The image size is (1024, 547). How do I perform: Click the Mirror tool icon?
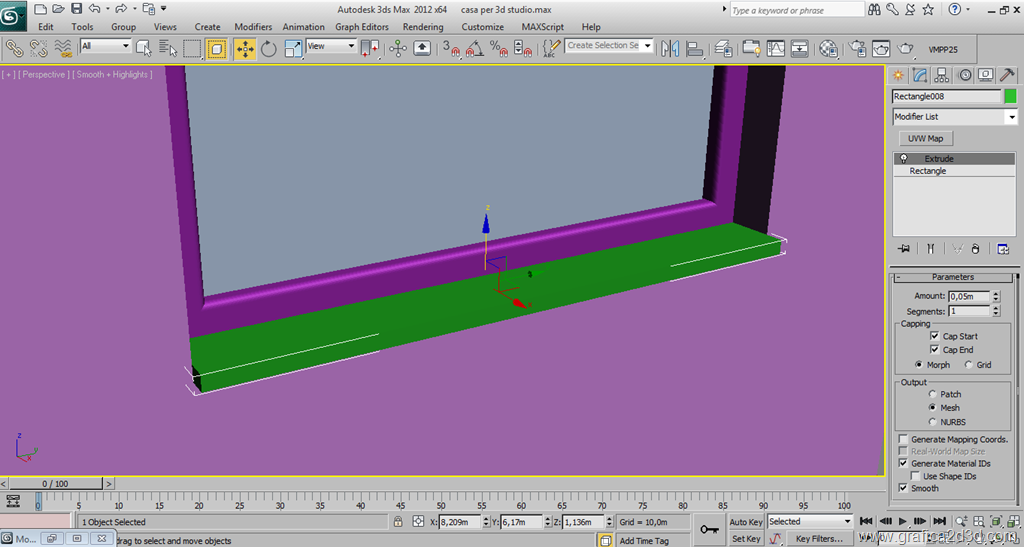[x=669, y=48]
